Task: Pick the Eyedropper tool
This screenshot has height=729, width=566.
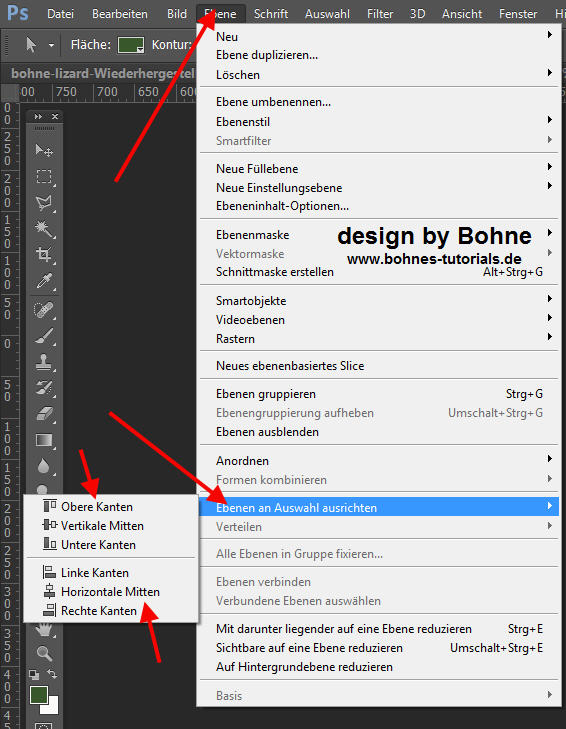Action: point(44,281)
